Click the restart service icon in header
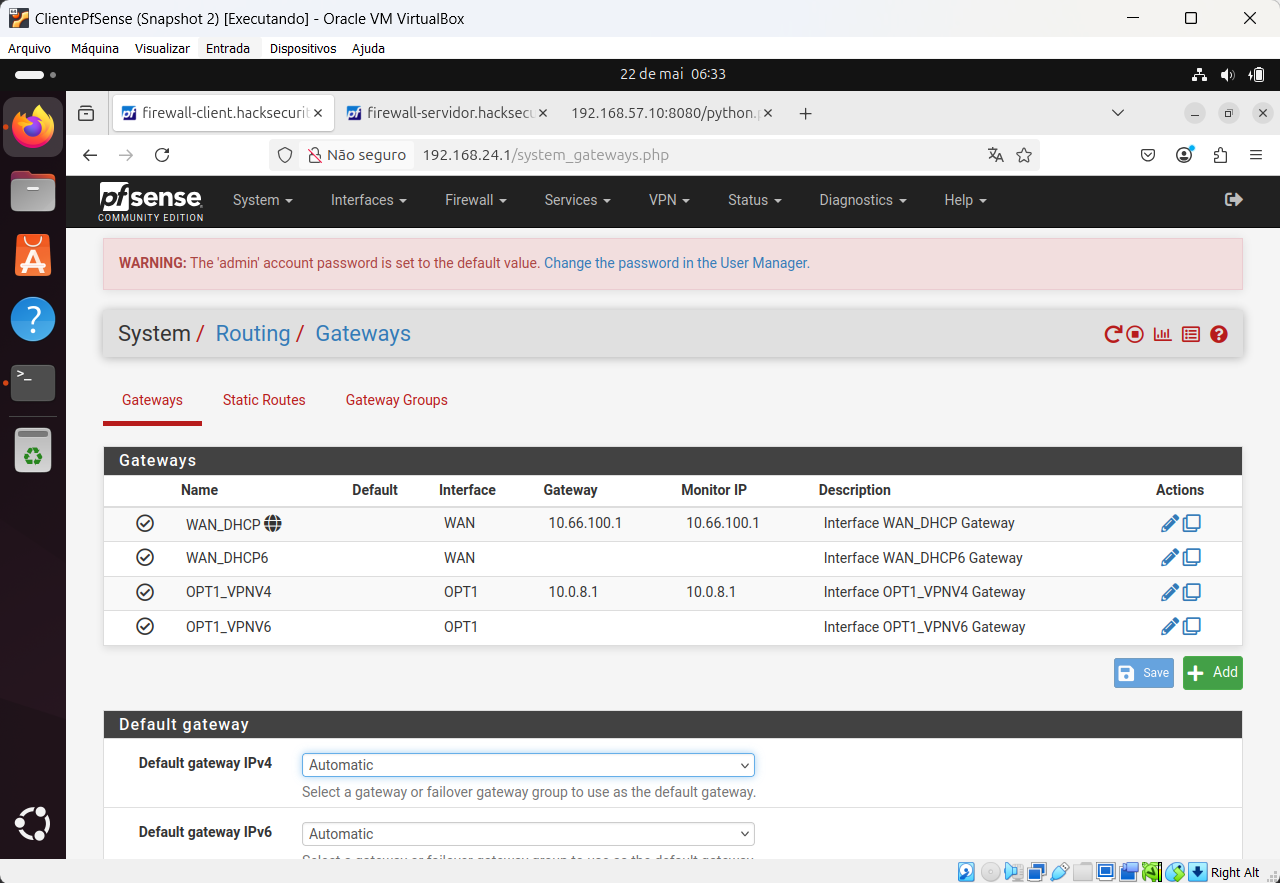This screenshot has height=883, width=1280. pos(1112,334)
